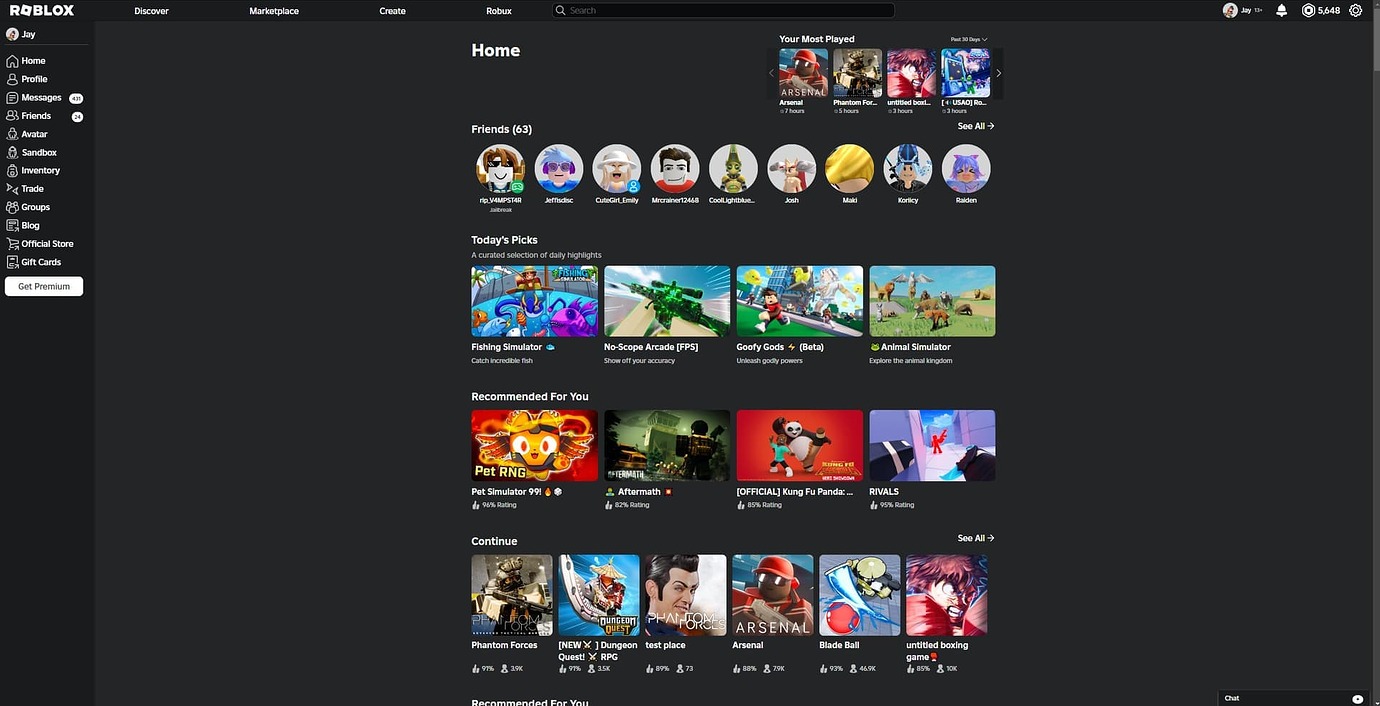Open friend JeffIsdisc's avatar

point(559,169)
